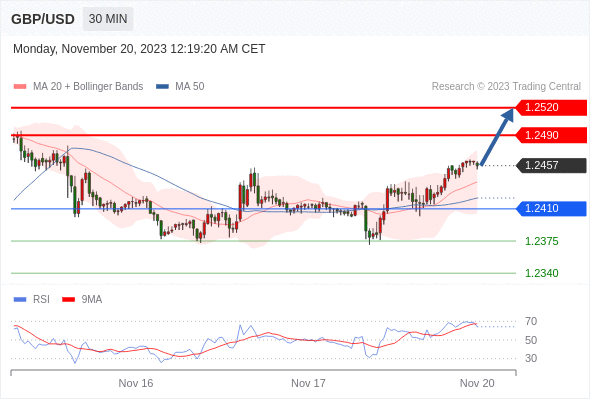
Task: Click the 1.2340 support level label
Action: coord(541,273)
